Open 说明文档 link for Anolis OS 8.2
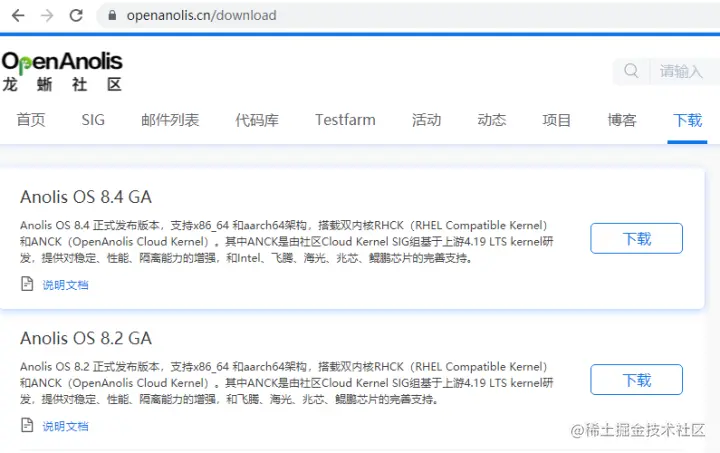The image size is (720, 453). point(65,426)
